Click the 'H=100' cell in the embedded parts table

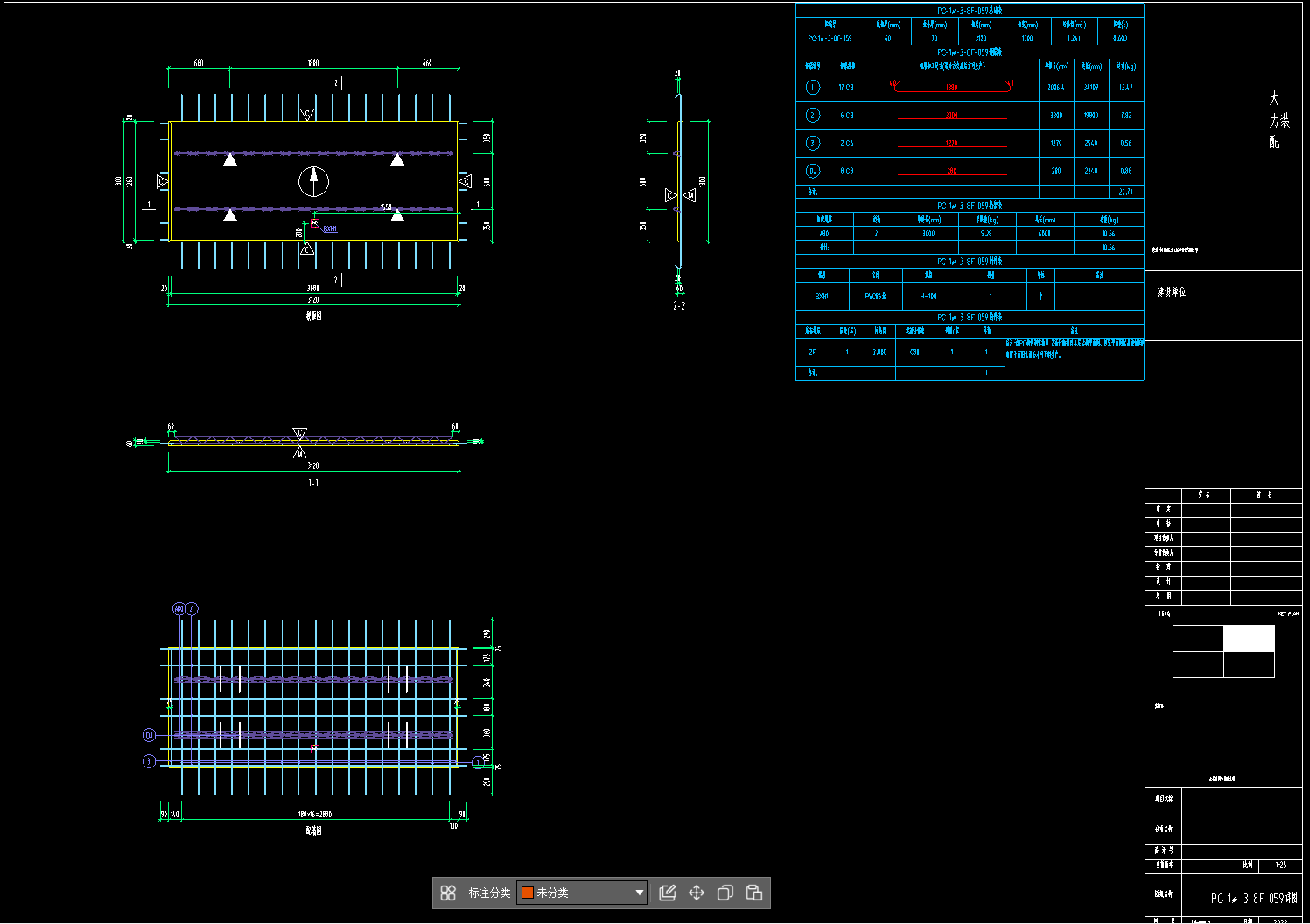[x=928, y=297]
